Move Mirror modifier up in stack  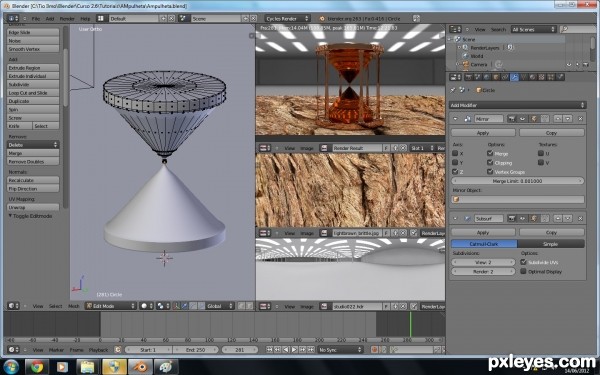click(x=558, y=119)
